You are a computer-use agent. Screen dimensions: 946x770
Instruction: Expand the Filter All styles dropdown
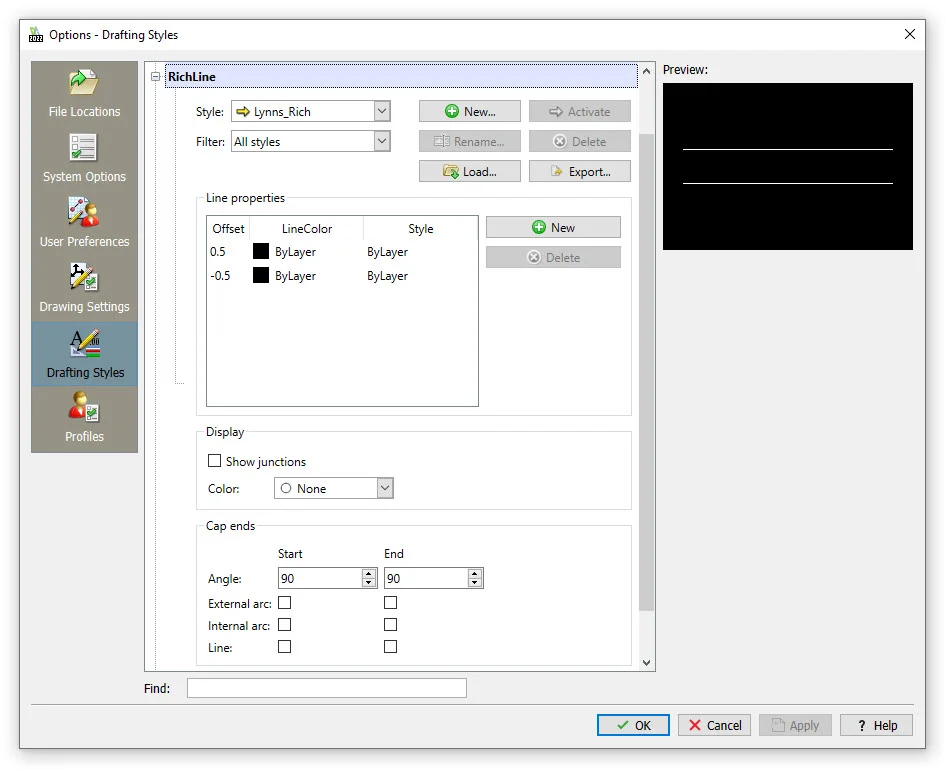310,142
